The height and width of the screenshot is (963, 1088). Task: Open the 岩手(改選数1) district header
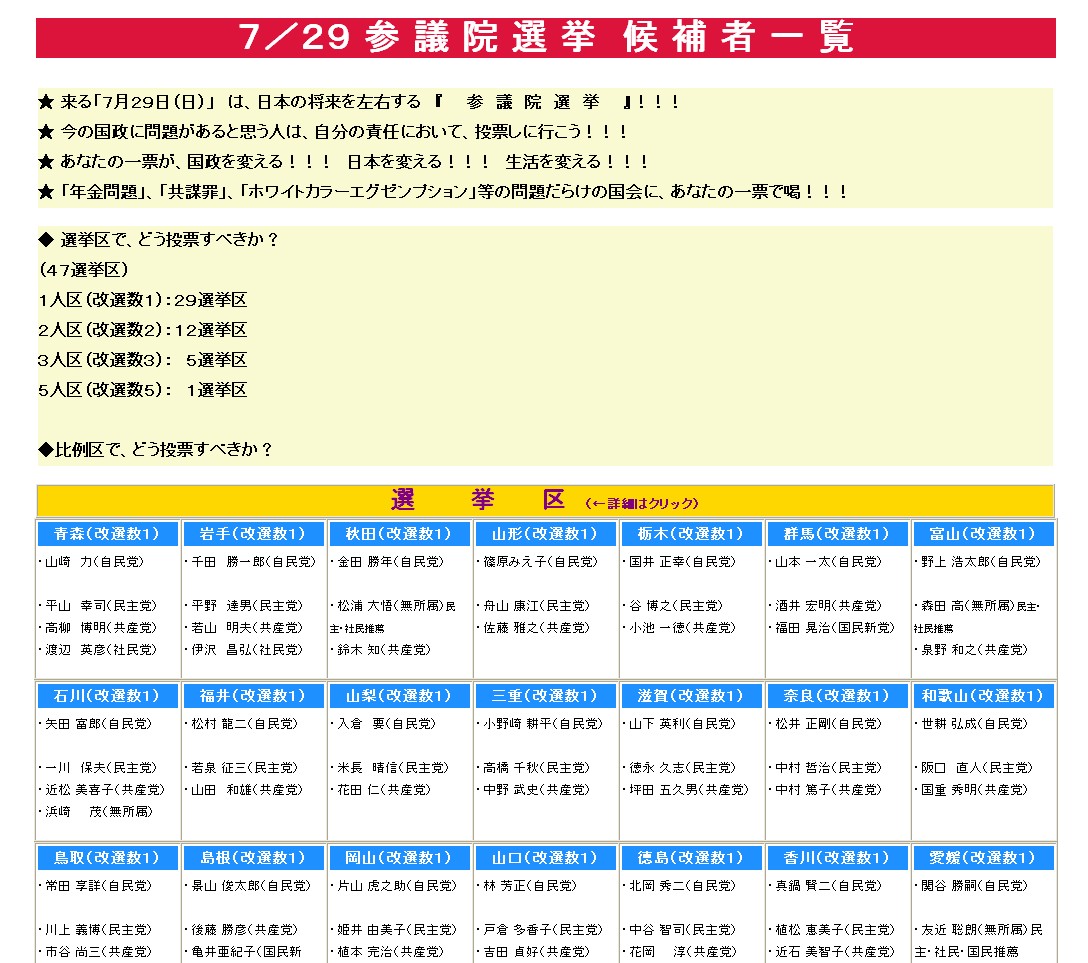253,534
